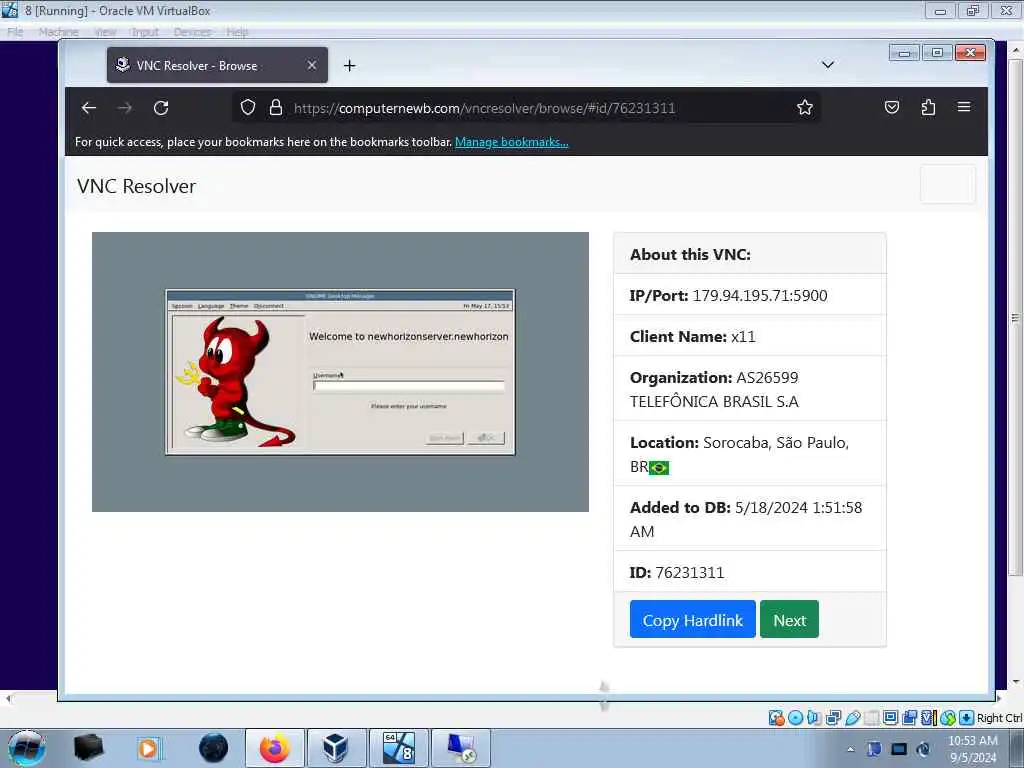1024x768 pixels.
Task: Click the VNC screenshot thumbnail
Action: click(340, 372)
